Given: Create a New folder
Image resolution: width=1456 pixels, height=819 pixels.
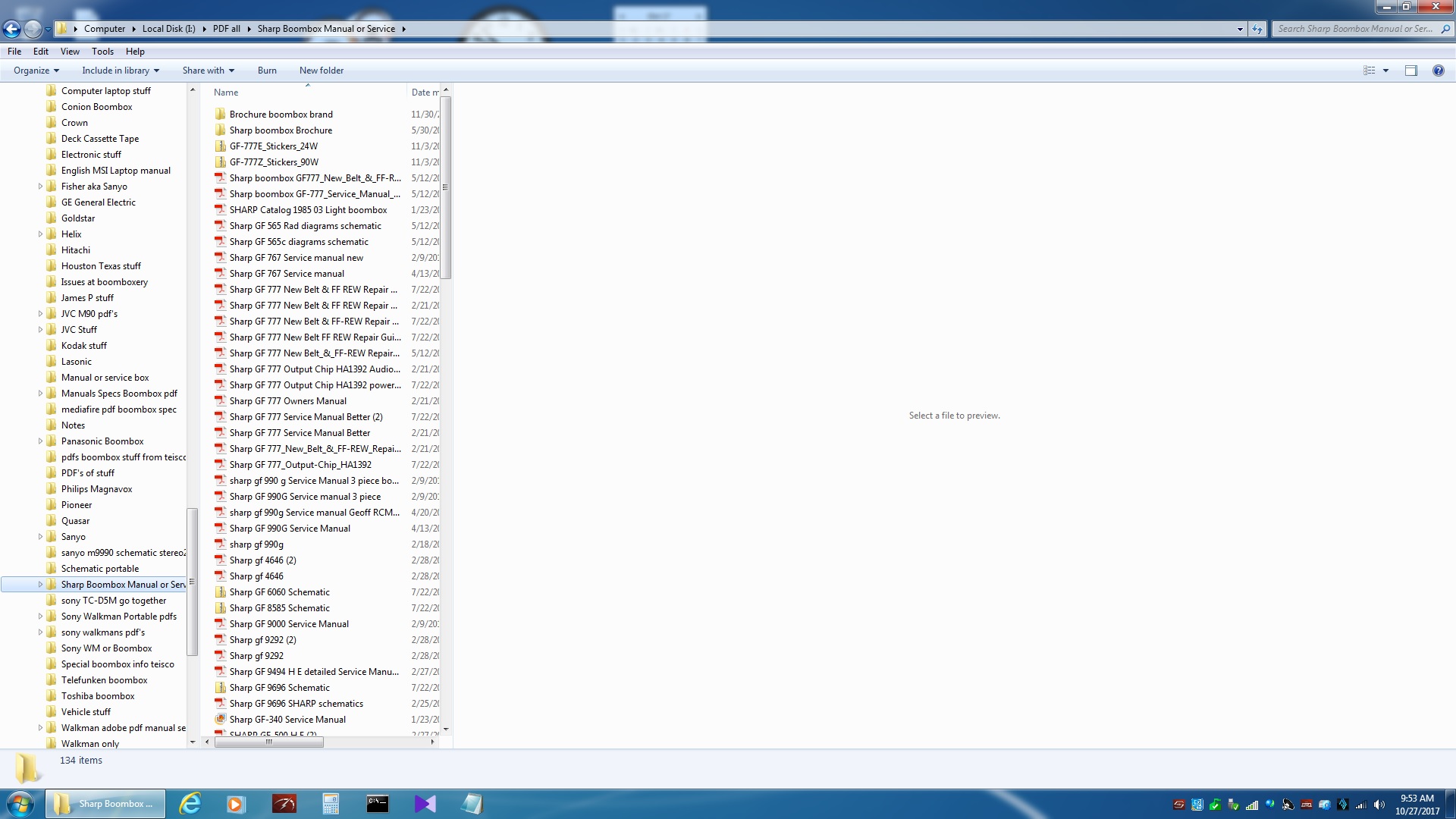Looking at the screenshot, I should pos(322,71).
